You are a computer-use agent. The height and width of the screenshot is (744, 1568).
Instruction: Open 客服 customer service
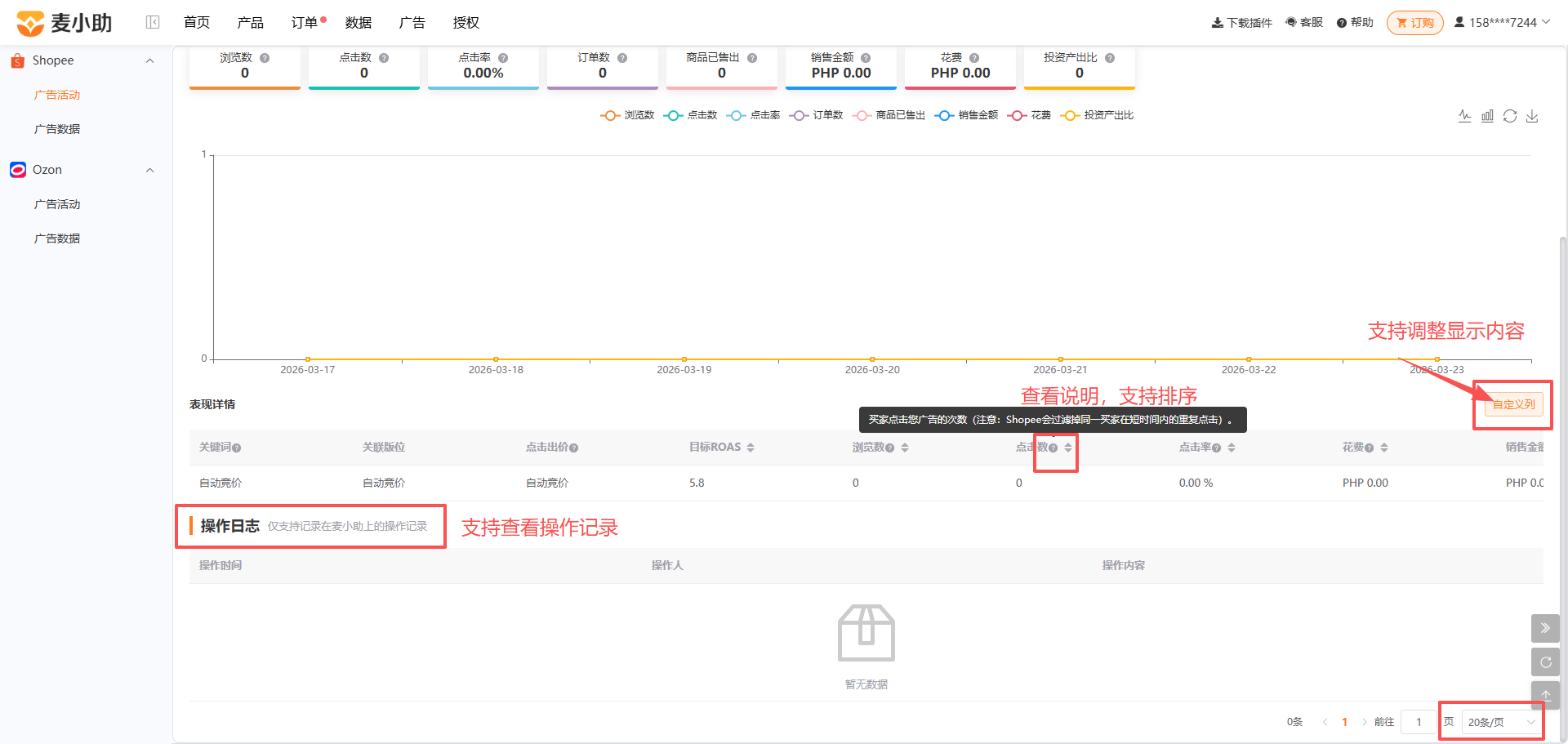click(1304, 23)
